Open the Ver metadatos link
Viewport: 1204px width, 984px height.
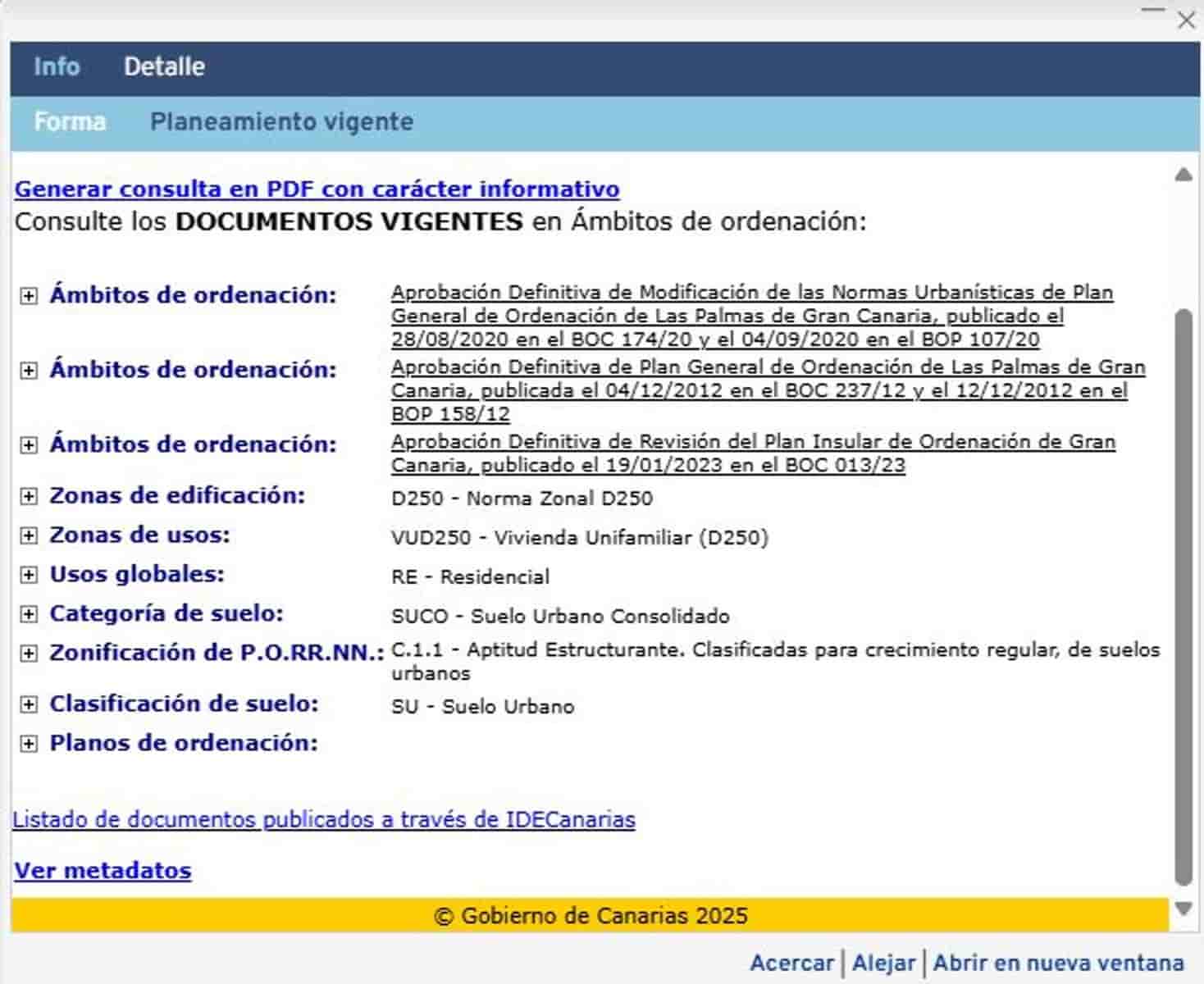(103, 871)
